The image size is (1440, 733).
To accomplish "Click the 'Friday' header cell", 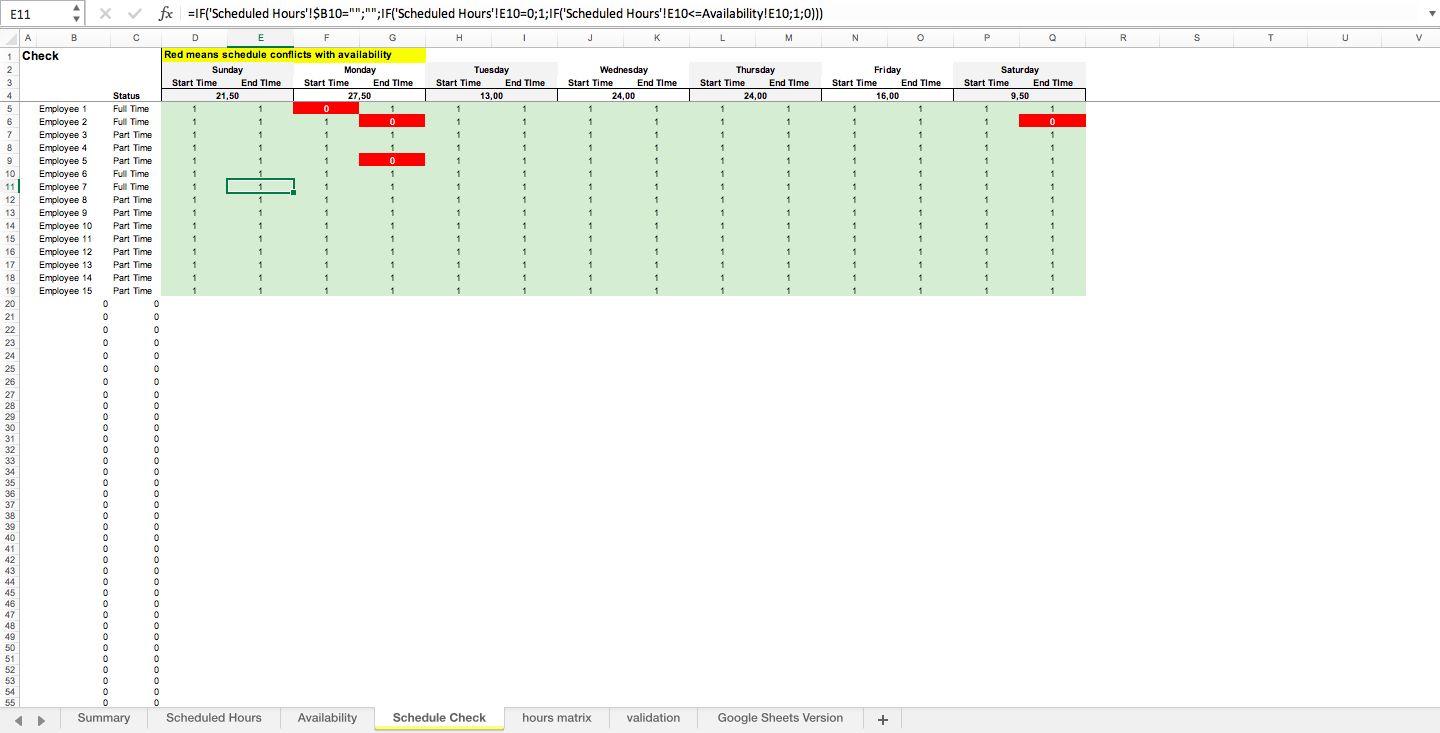I will [x=887, y=70].
